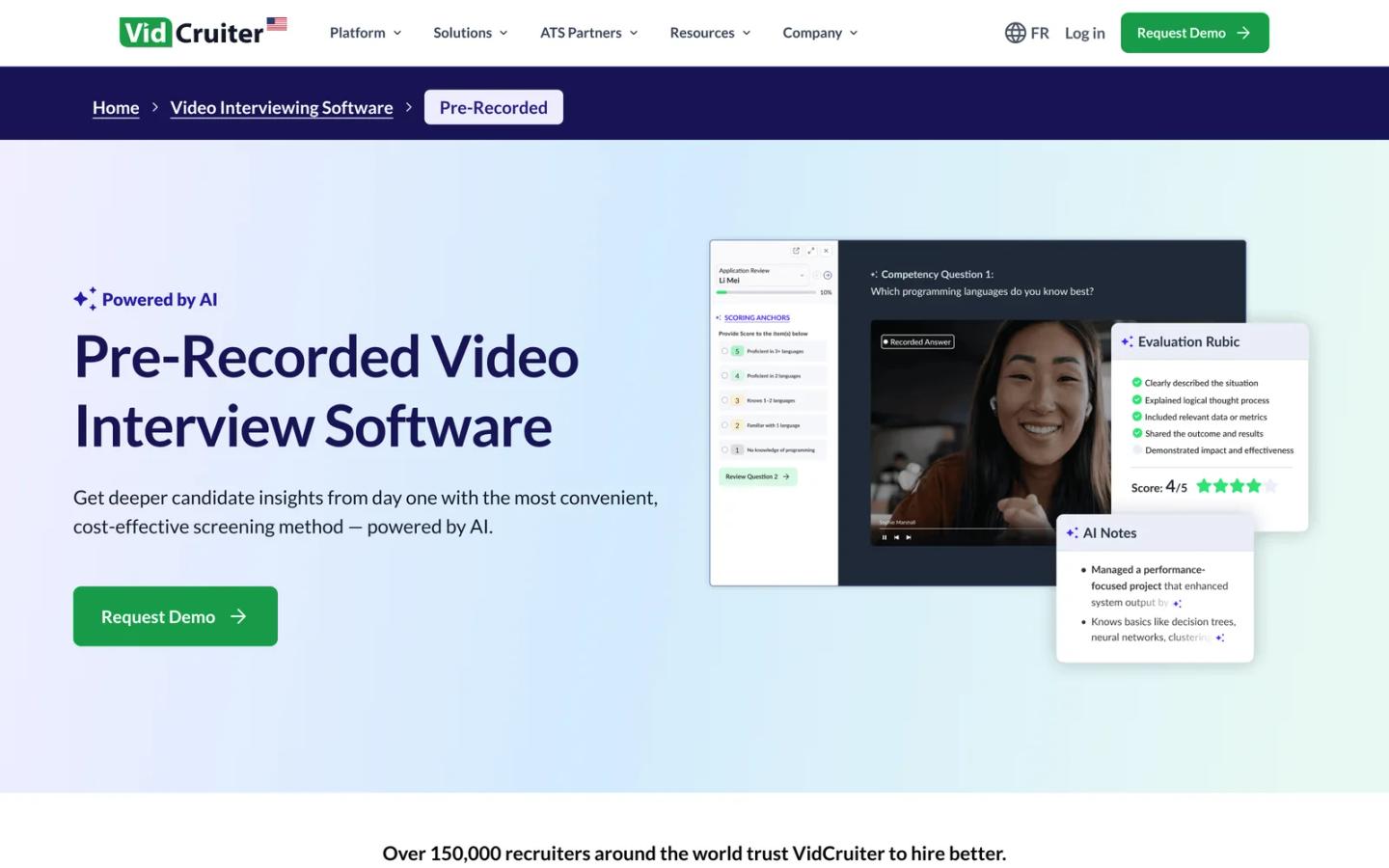Screen dimensions: 1389x868
Task: Select score 4 Proficient in 2 languages
Action: (773, 376)
